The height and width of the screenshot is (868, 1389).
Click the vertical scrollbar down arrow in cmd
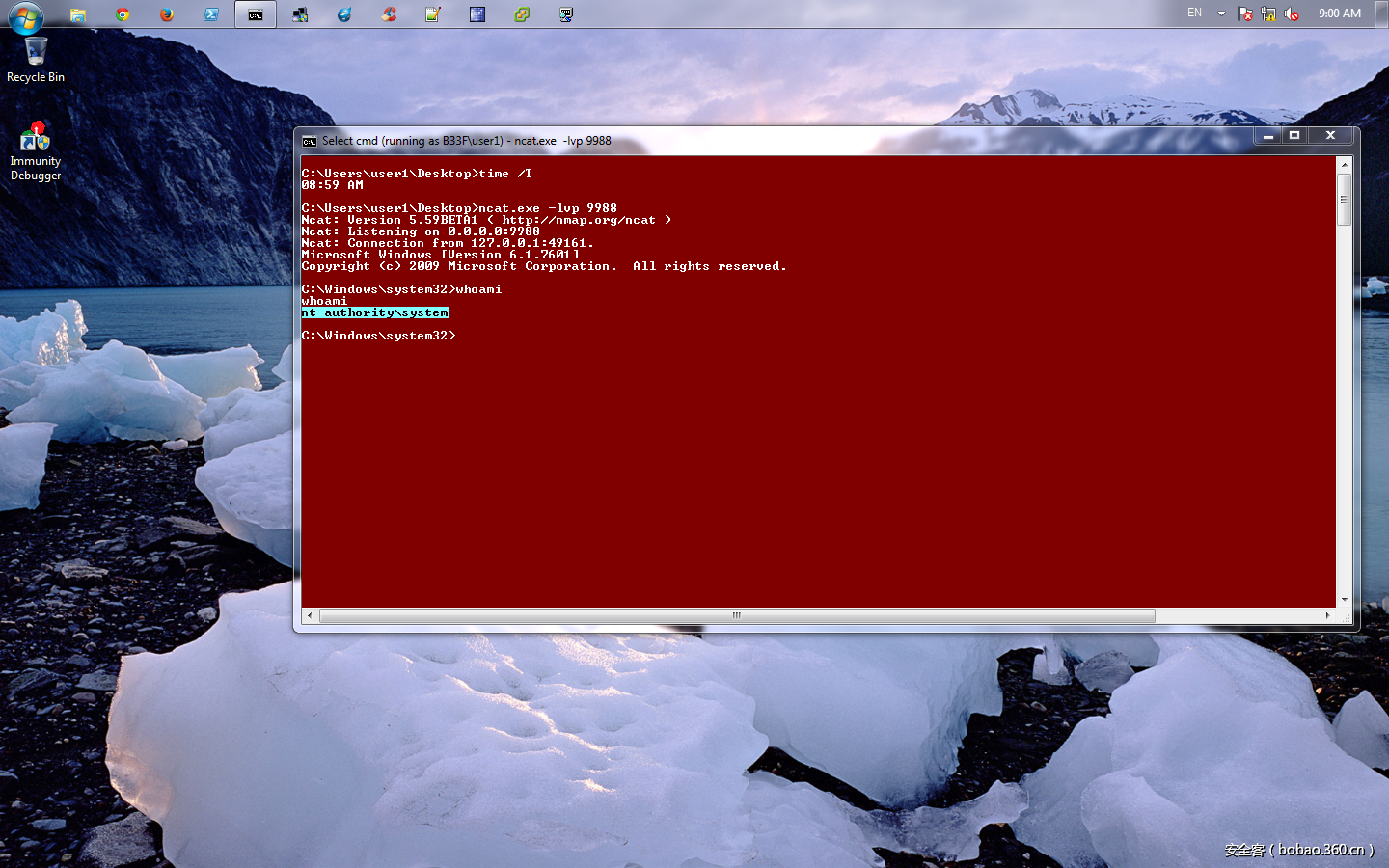(x=1345, y=599)
